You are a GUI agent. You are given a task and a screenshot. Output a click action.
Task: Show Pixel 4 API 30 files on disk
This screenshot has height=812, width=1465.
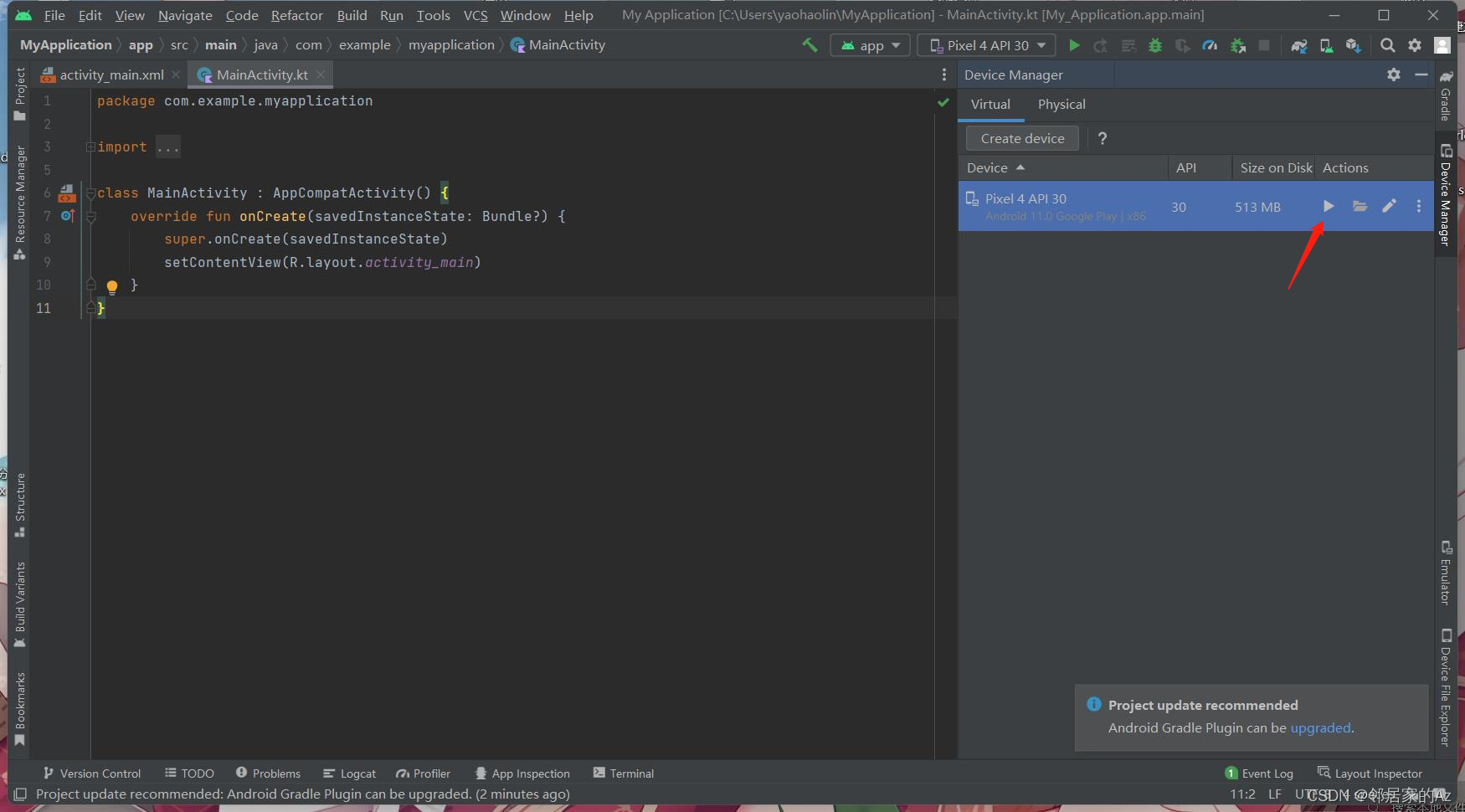point(1360,206)
